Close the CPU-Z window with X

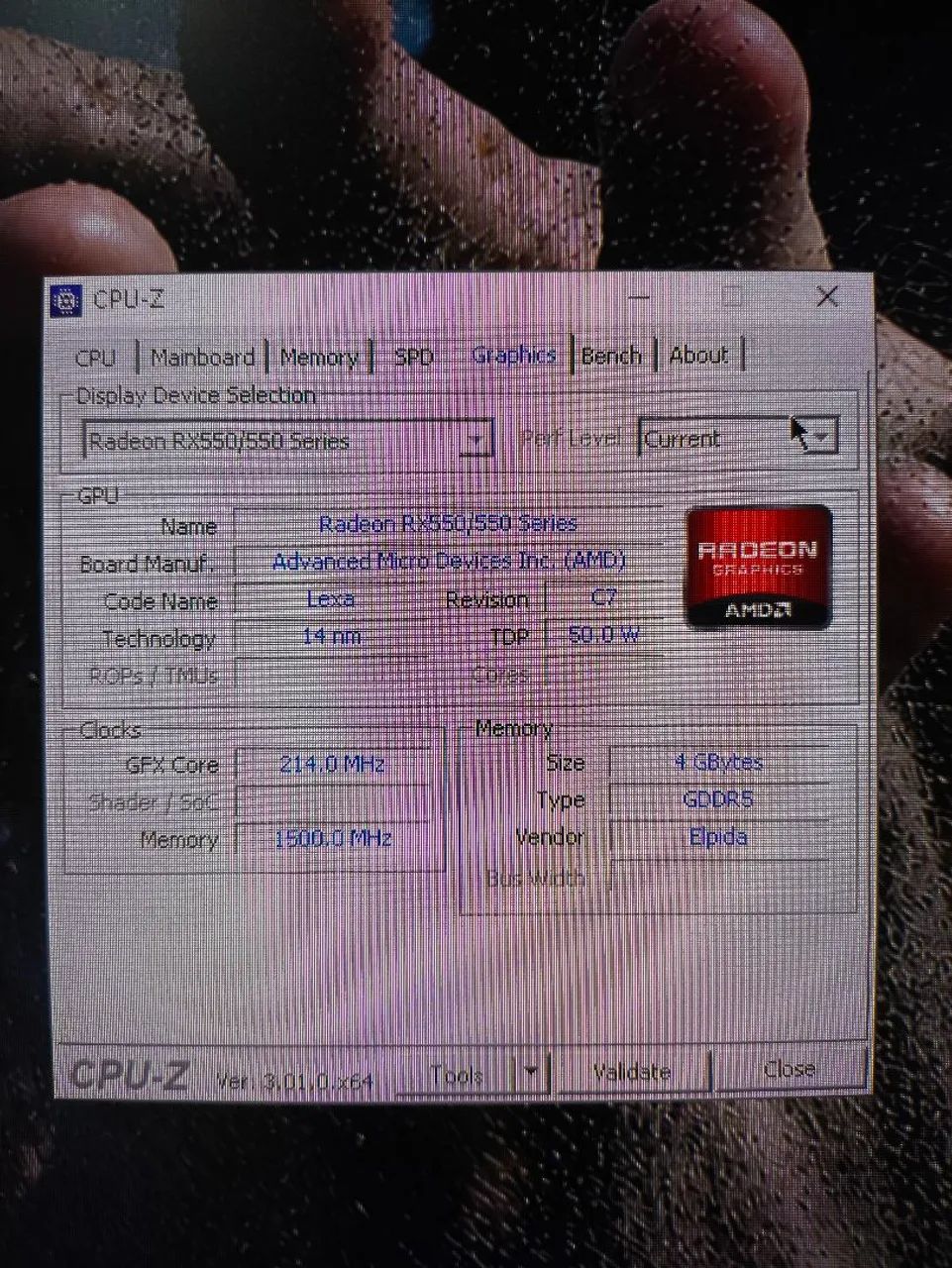tap(826, 296)
